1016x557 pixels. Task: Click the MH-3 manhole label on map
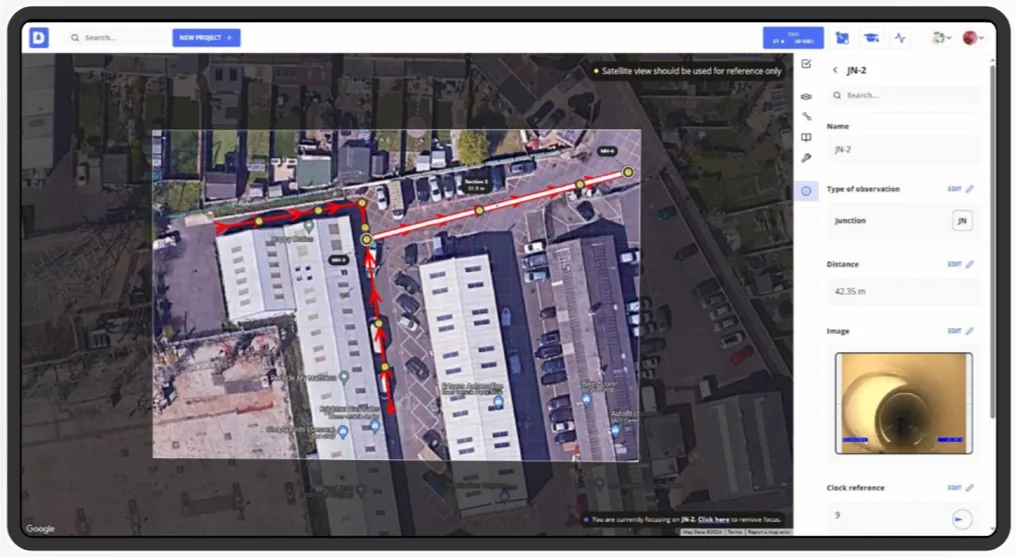coord(338,260)
